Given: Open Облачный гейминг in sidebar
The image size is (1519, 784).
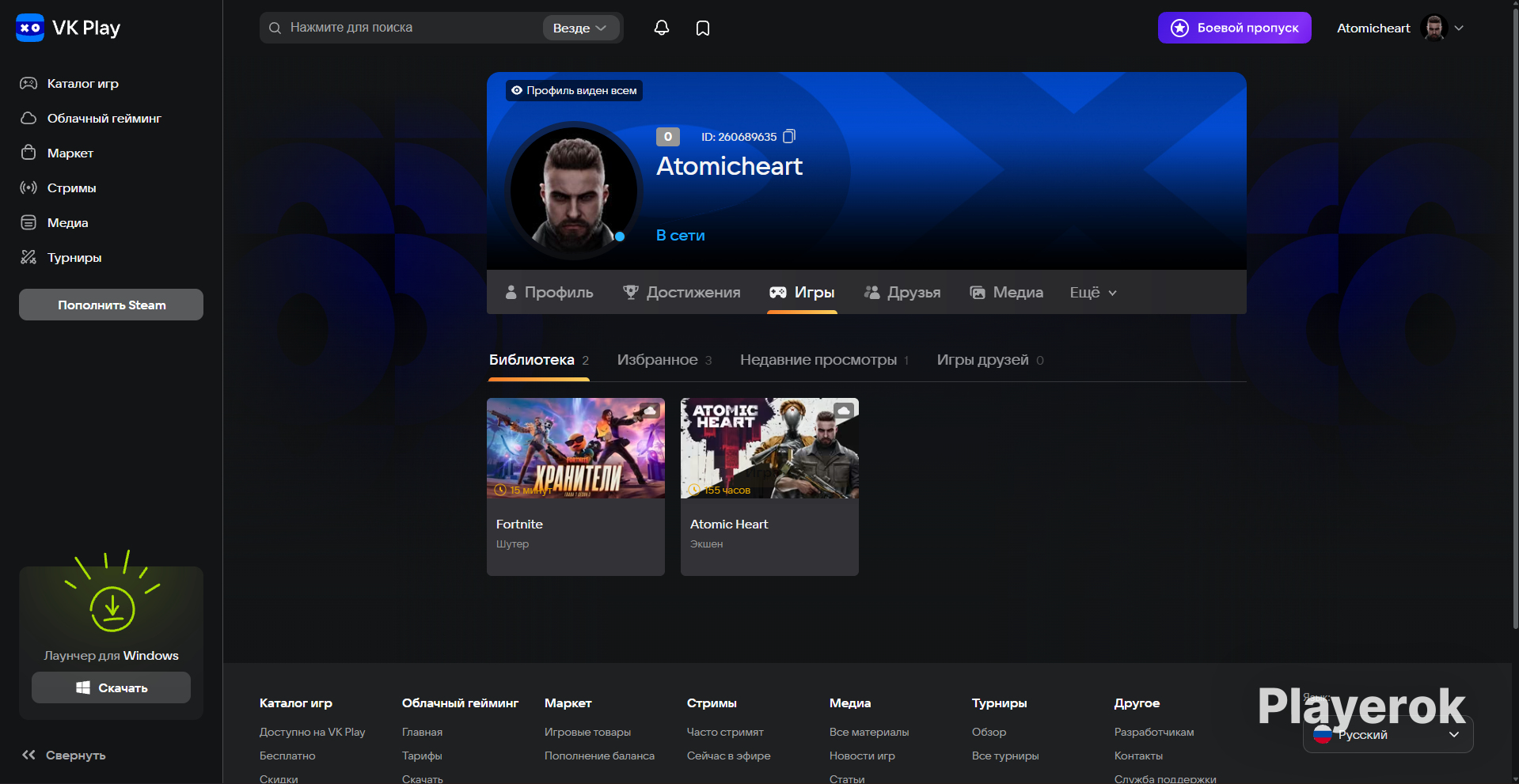Looking at the screenshot, I should [104, 118].
